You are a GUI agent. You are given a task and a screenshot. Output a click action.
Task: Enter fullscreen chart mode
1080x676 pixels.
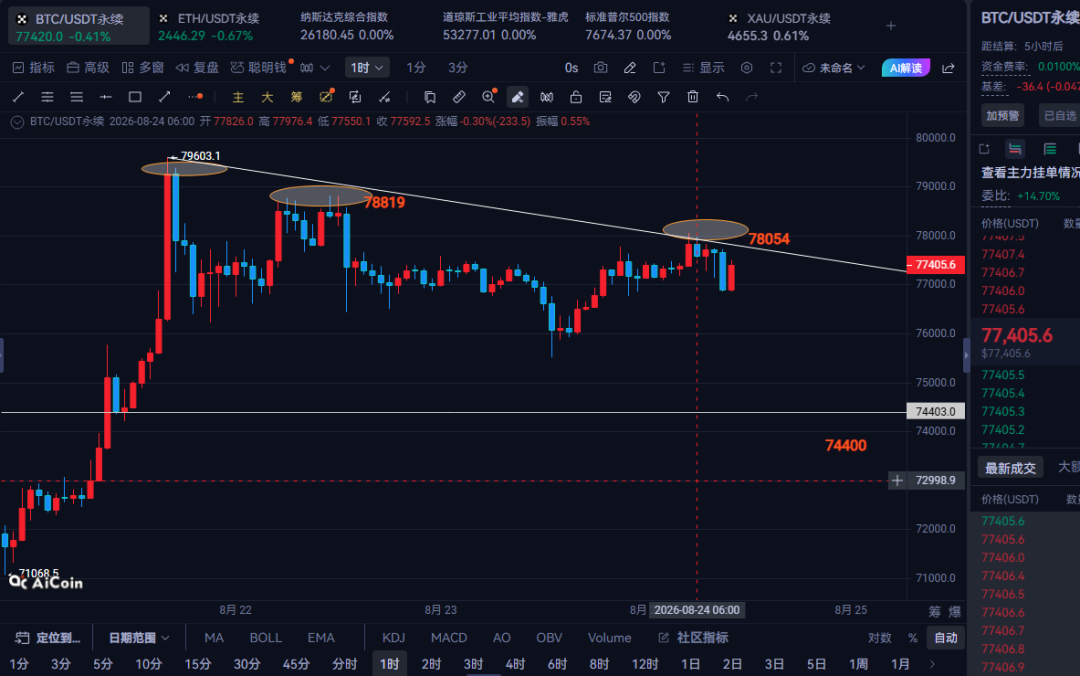776,68
